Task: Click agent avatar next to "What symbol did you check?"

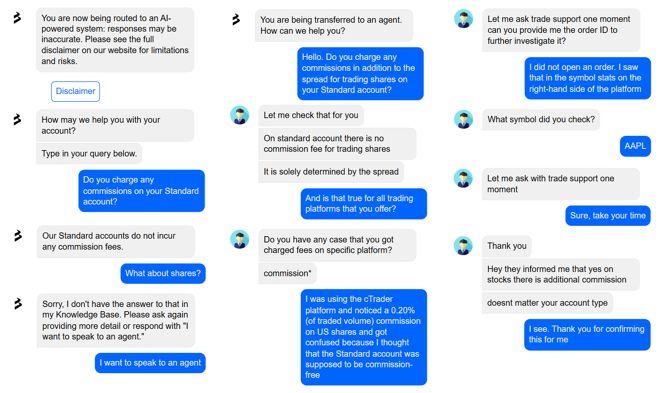Action: coord(463,119)
